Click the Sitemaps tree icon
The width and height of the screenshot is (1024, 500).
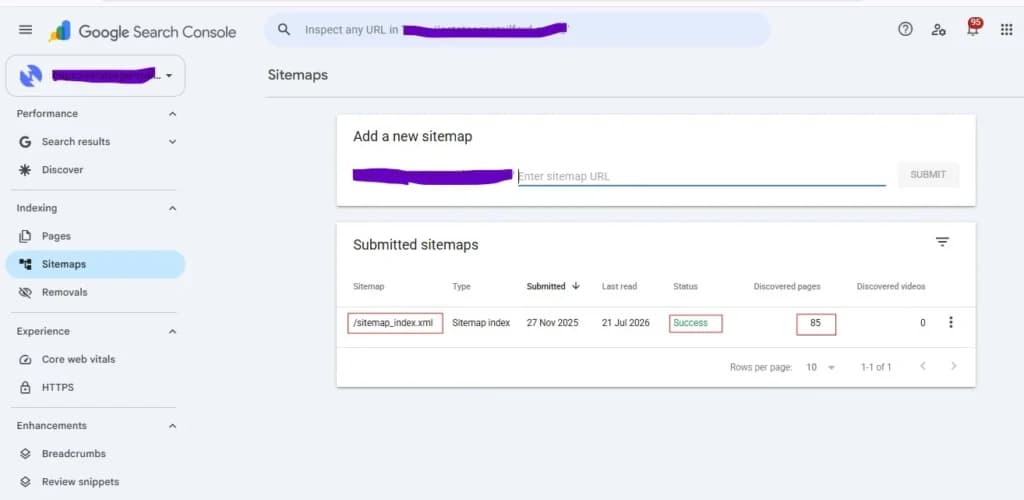25,264
